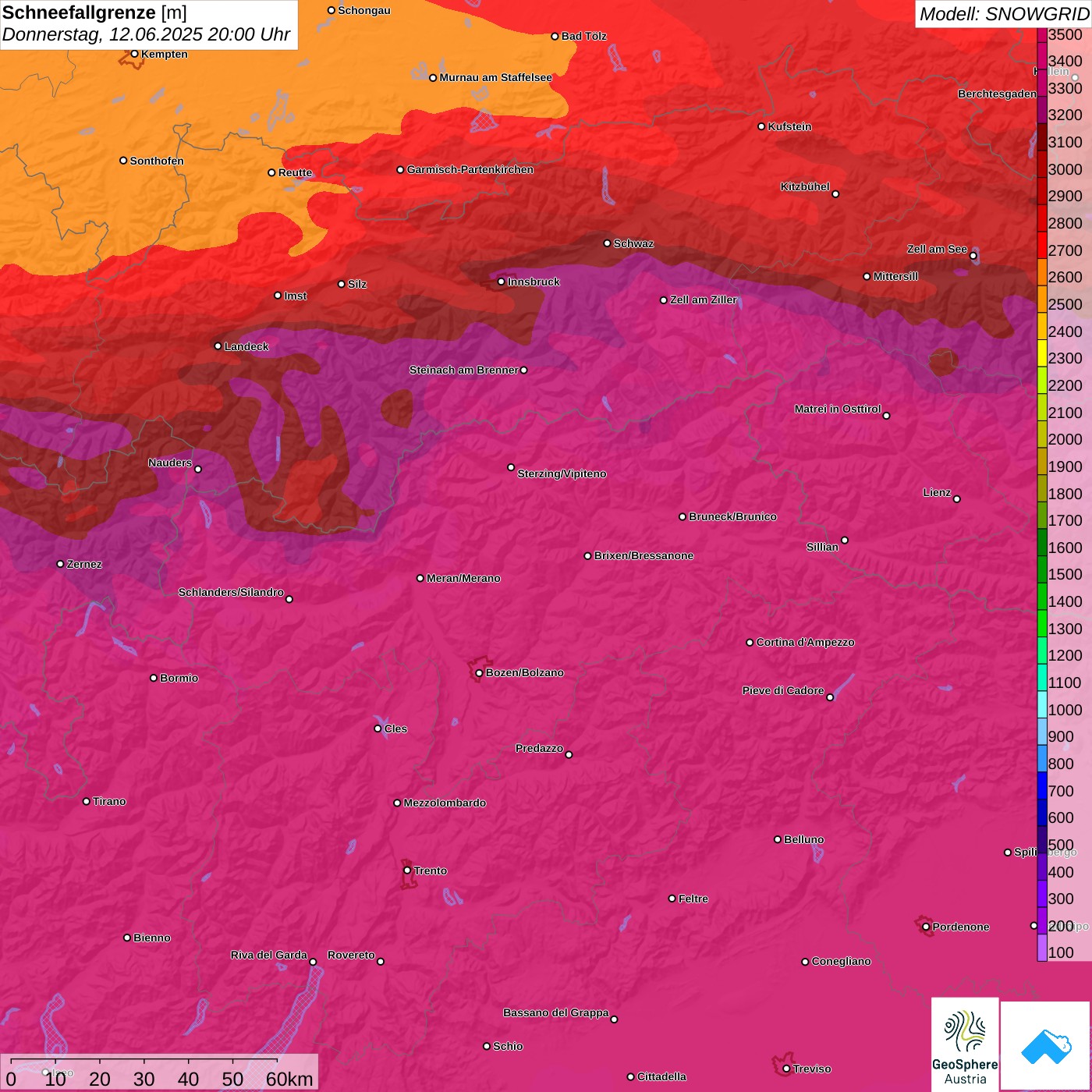This screenshot has height=1092, width=1092.
Task: Click the 2500 orange legend swatch
Action: click(1042, 300)
